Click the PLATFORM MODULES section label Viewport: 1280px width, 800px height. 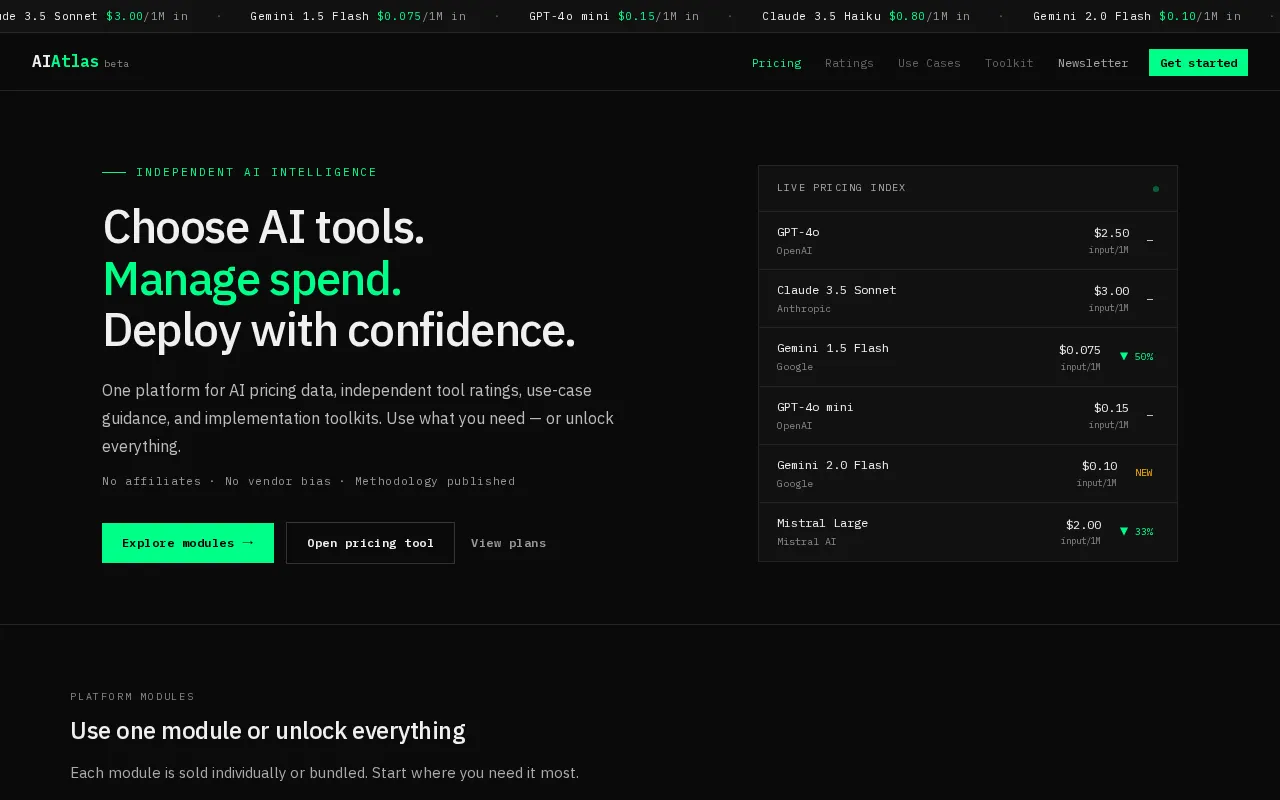click(132, 696)
